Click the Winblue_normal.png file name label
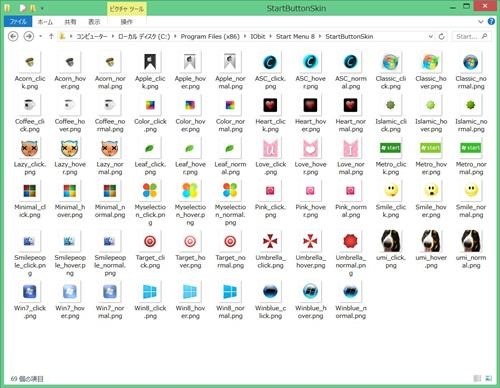 point(351,312)
